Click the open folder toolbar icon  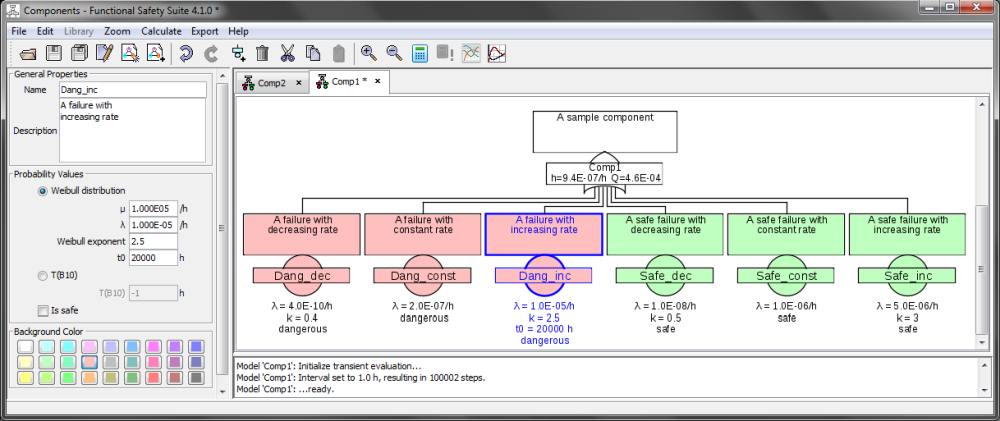[x=28, y=54]
